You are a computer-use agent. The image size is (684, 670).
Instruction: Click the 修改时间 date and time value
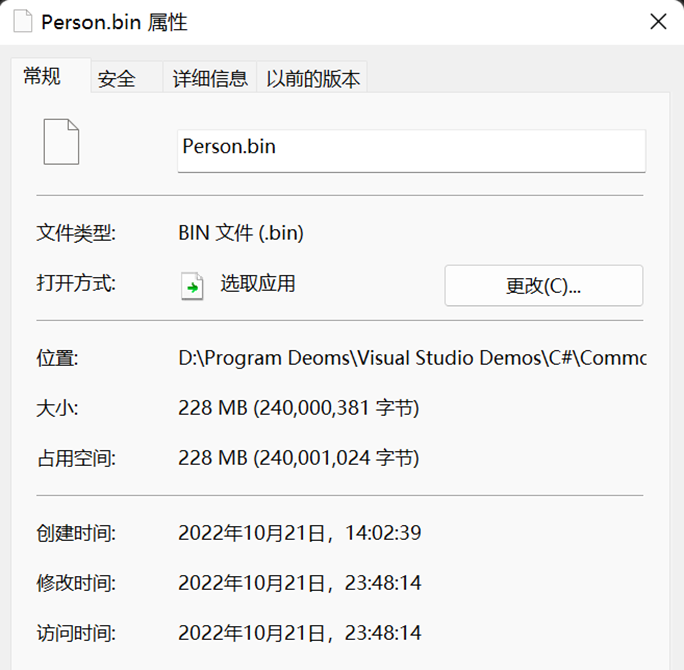pos(300,583)
